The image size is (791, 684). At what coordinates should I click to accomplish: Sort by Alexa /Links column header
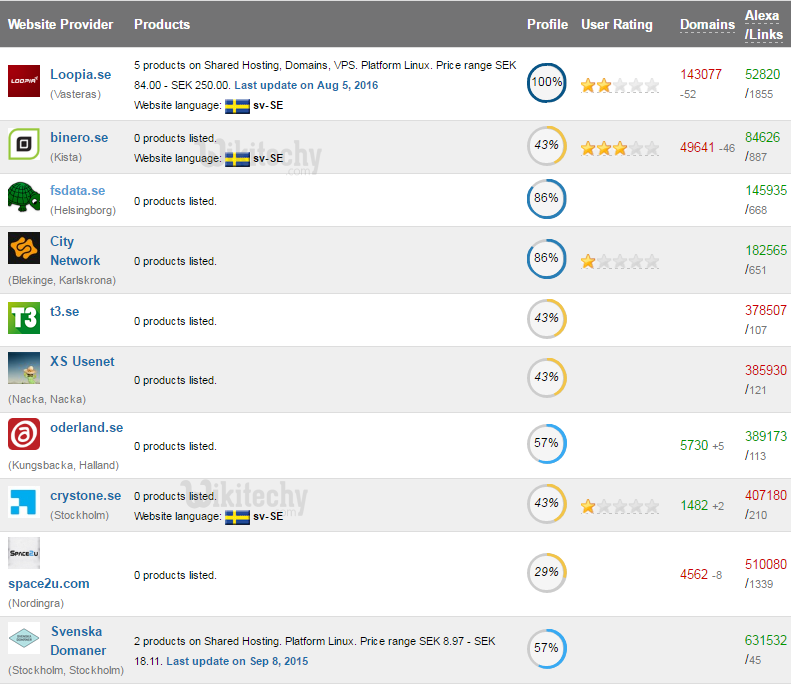(x=763, y=25)
